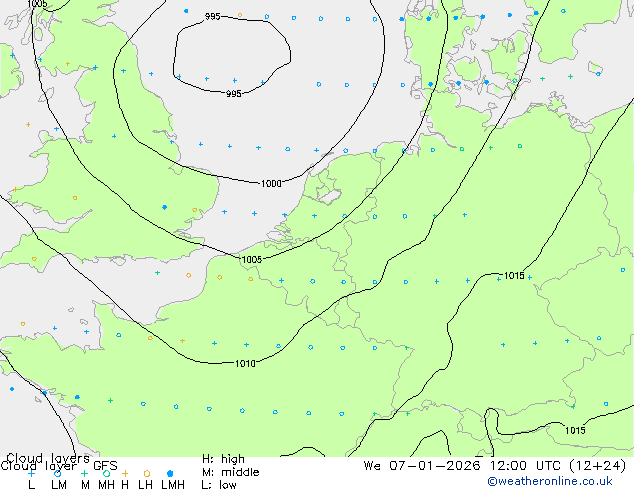Screen dimensions: 634x490
Task: Click the blue circle LM legend symbol
Action: point(57,473)
